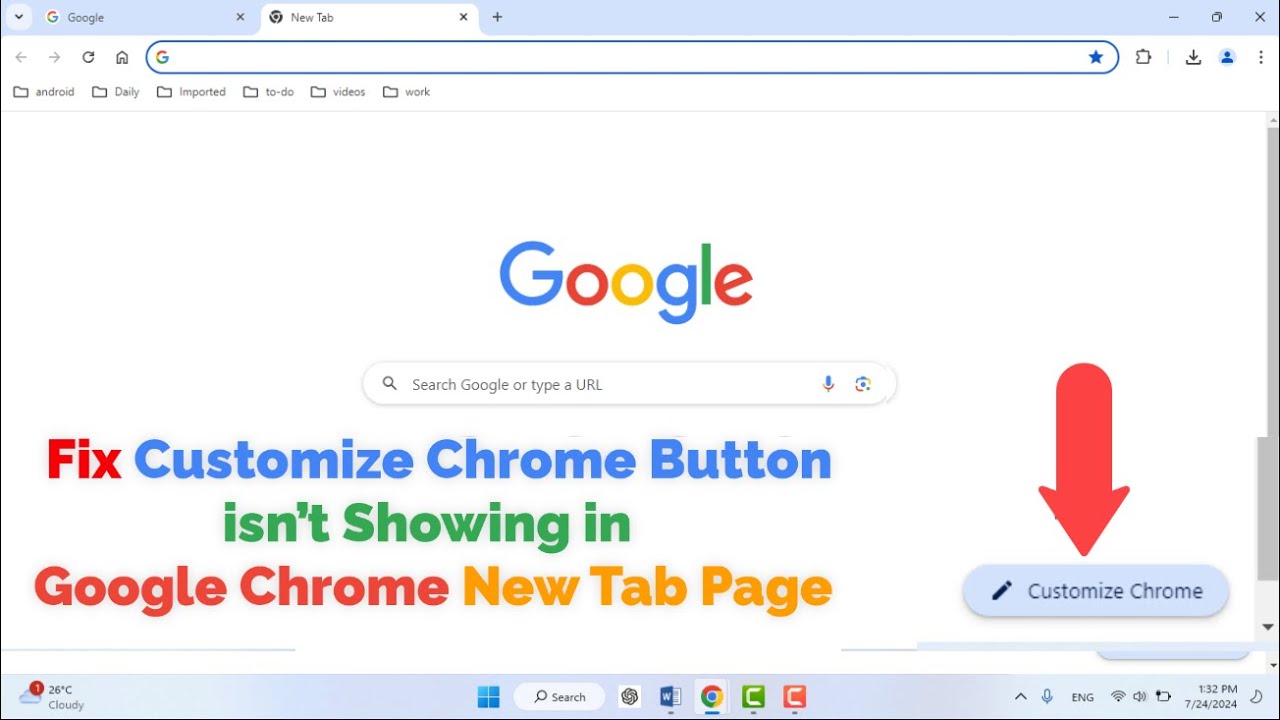The height and width of the screenshot is (720, 1280).
Task: Reload the page
Action: pyautogui.click(x=88, y=57)
